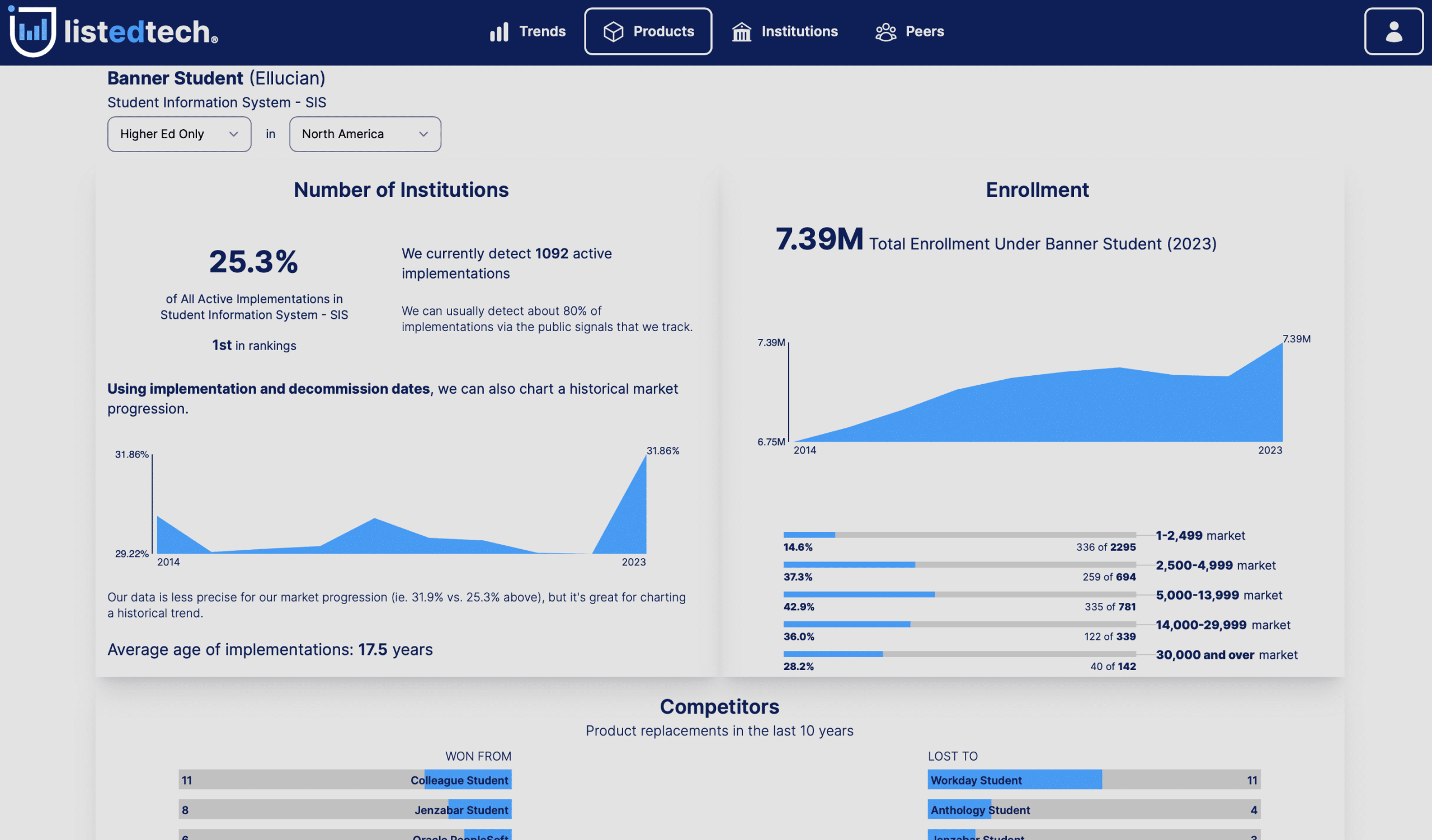Click the Trends bar chart icon

pyautogui.click(x=499, y=32)
